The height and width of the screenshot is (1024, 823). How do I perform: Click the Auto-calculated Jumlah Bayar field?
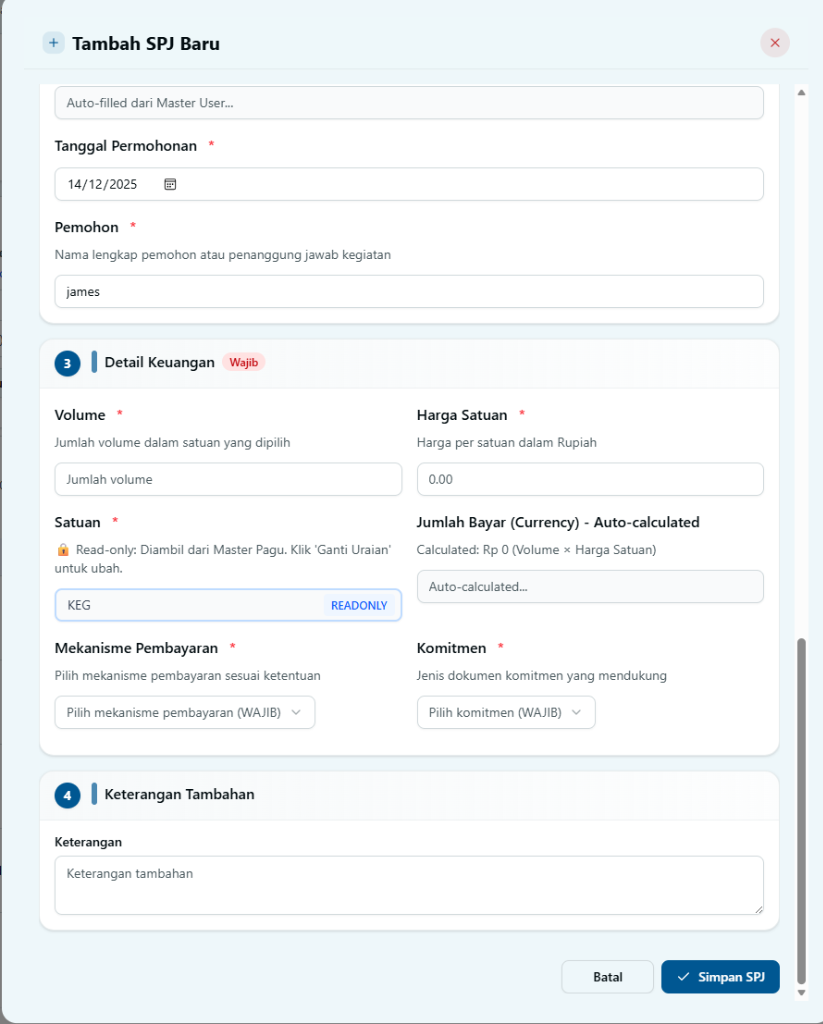(589, 587)
